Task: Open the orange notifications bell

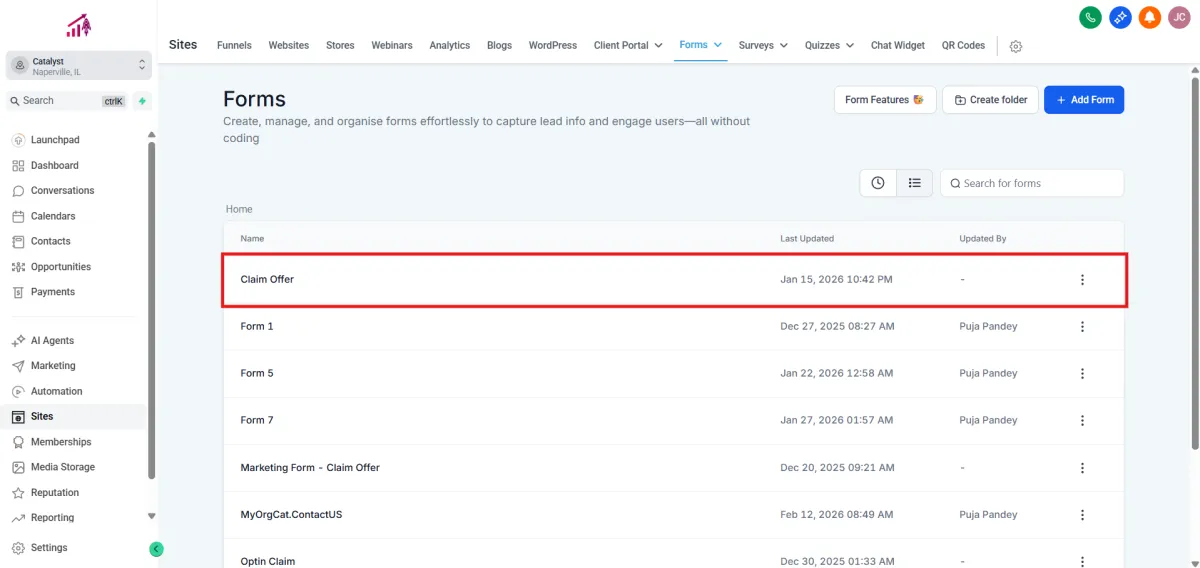Action: coord(1150,17)
